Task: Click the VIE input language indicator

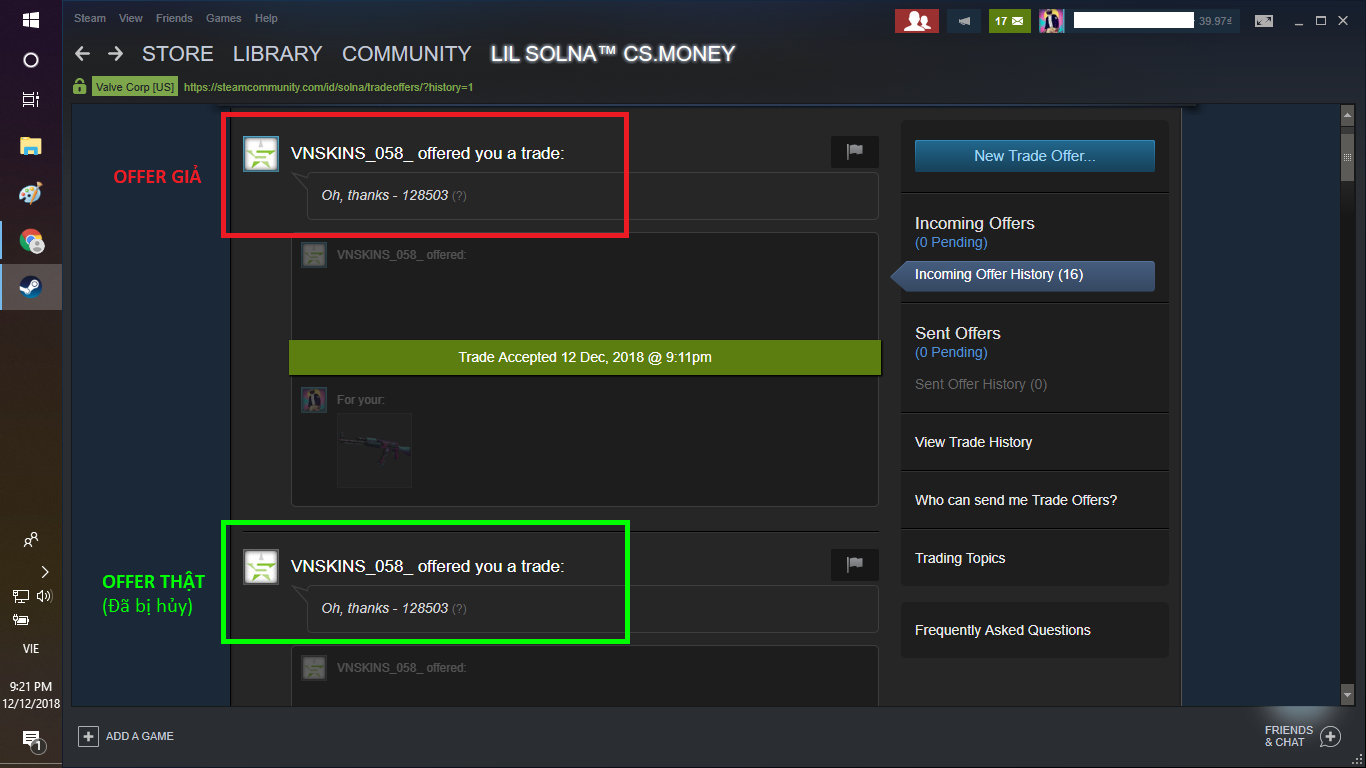Action: click(30, 649)
